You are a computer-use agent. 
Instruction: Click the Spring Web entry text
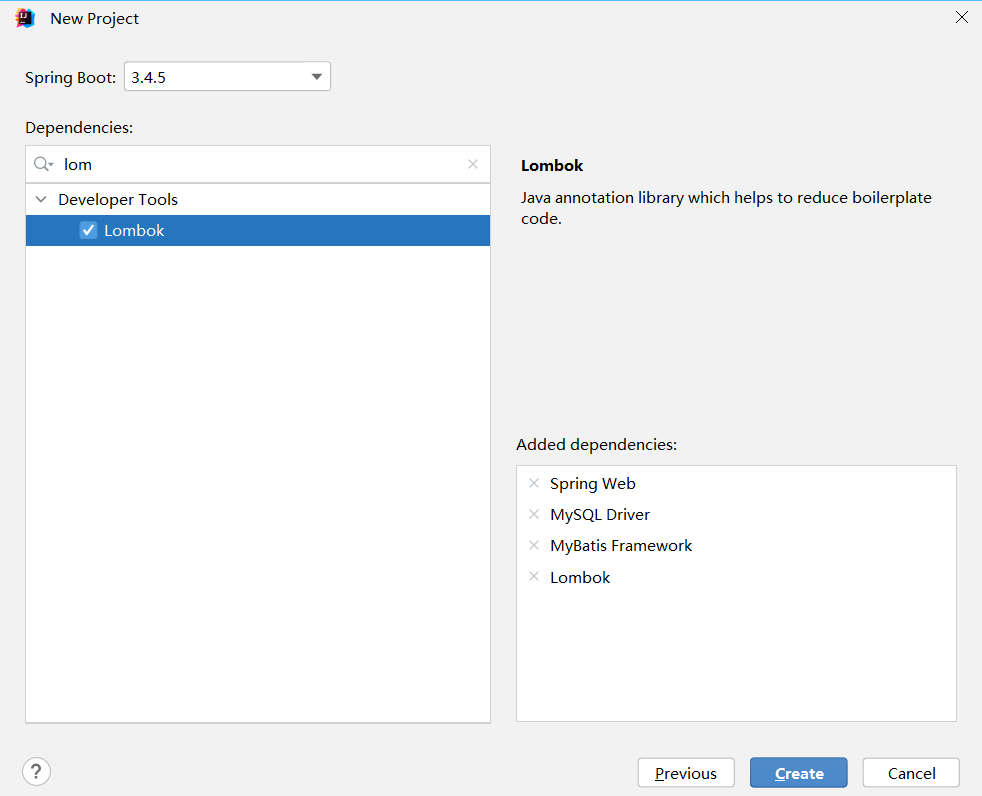592,483
